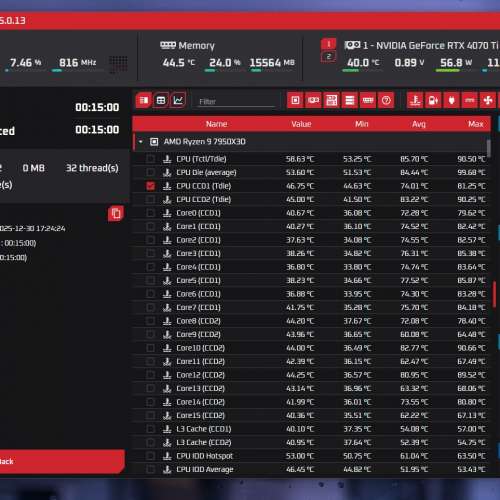Select GPU number 2 in the selector
The height and width of the screenshot is (500, 500).
[x=328, y=57]
